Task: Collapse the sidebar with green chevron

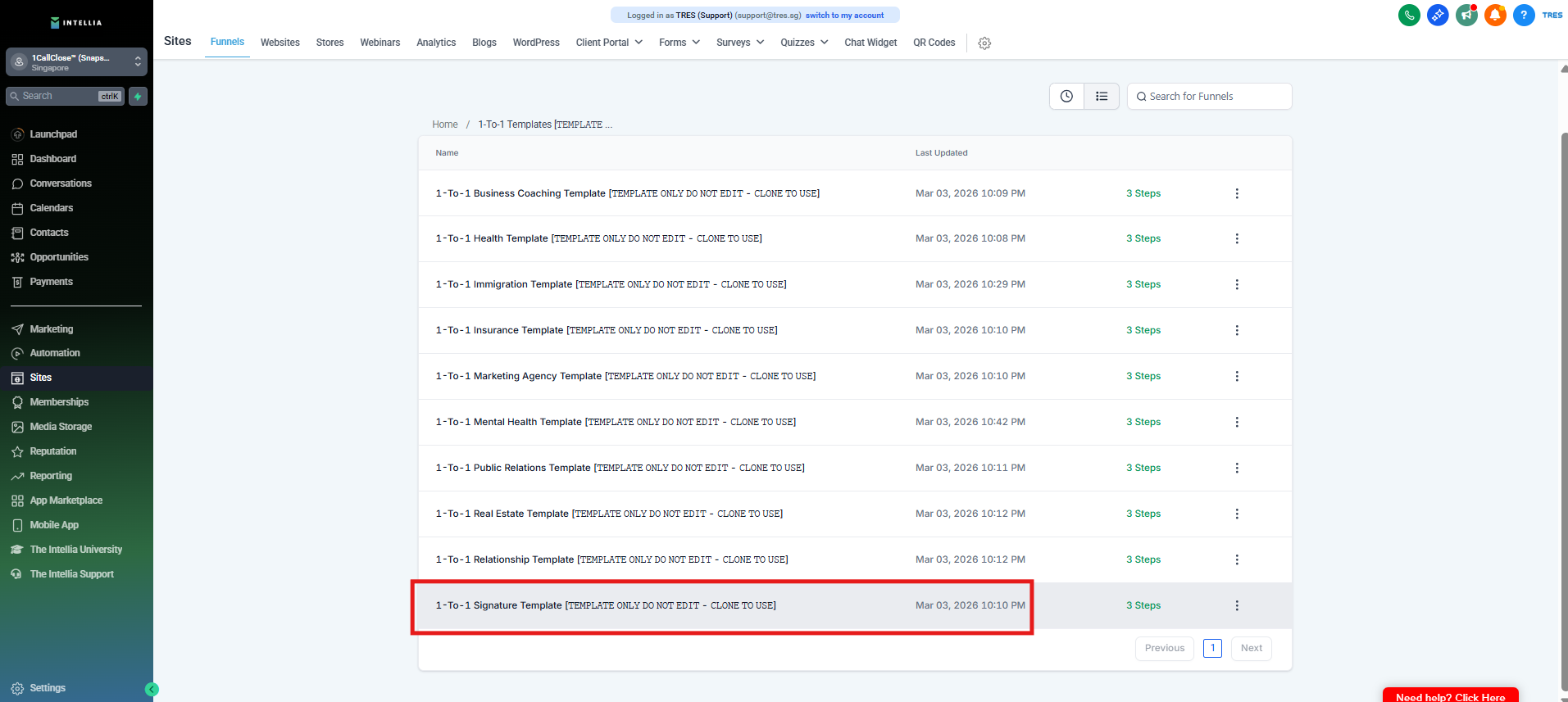Action: tap(152, 690)
